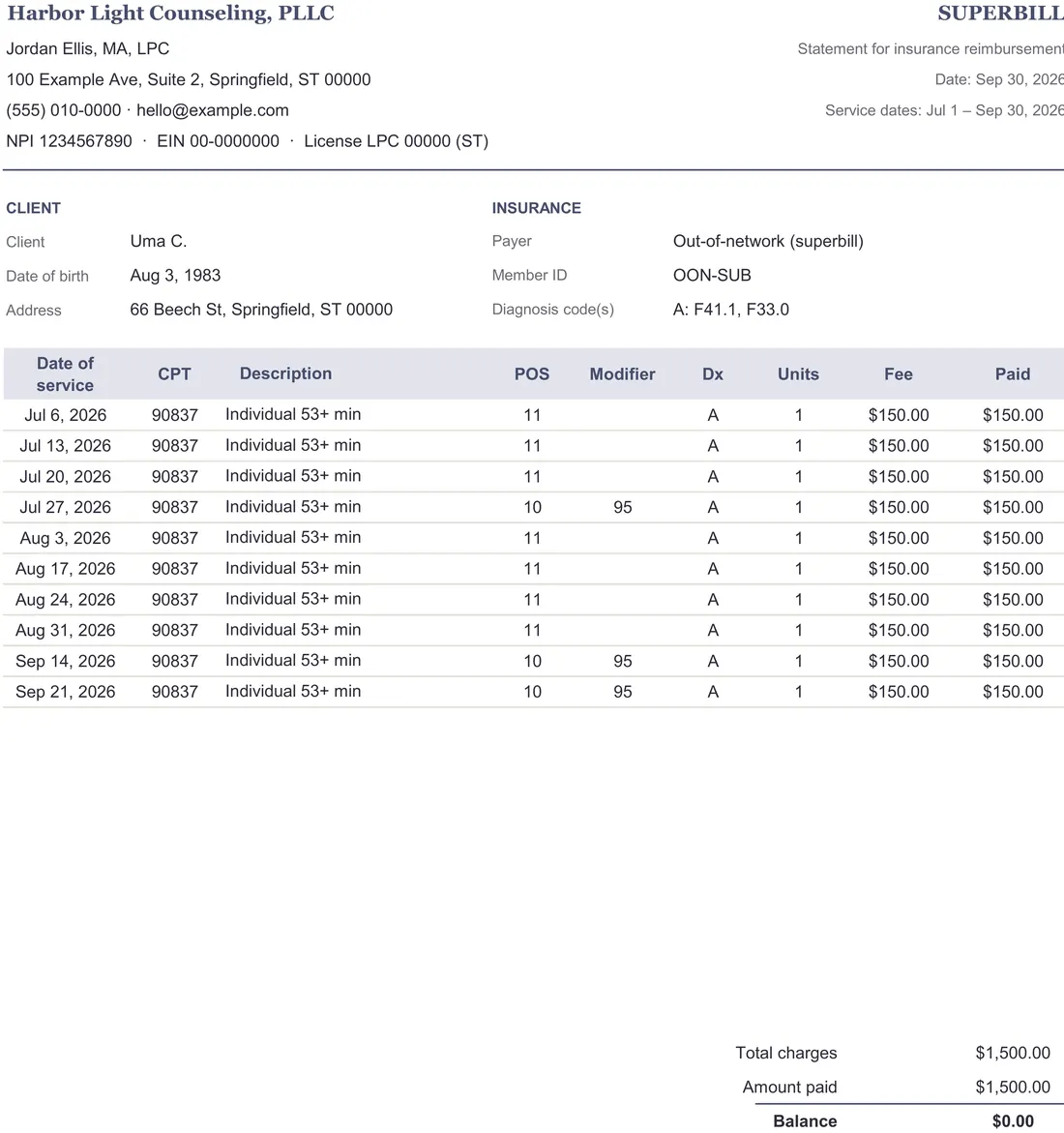Click the Date of service column header
The width and height of the screenshot is (1064, 1133).
click(65, 374)
